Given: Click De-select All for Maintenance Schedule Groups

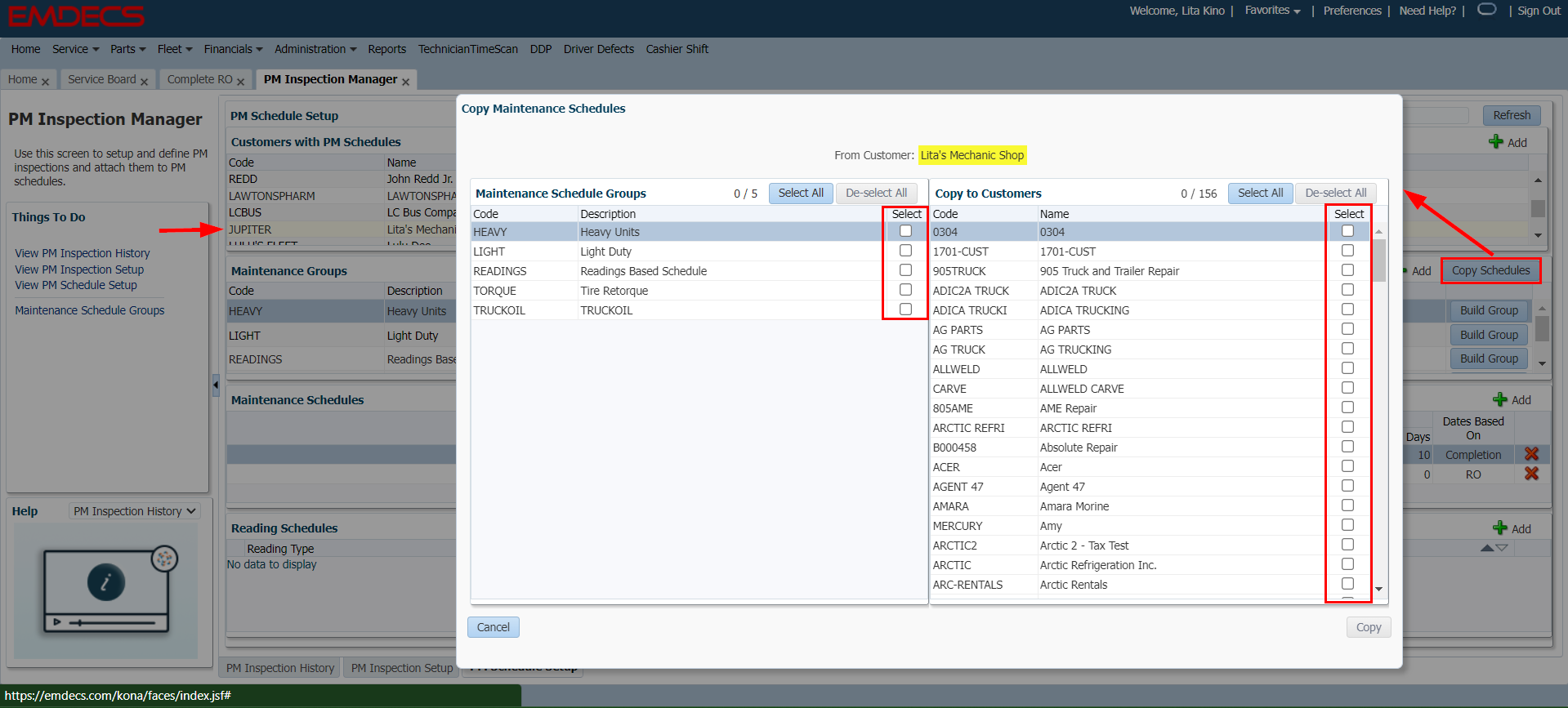Looking at the screenshot, I should (876, 193).
